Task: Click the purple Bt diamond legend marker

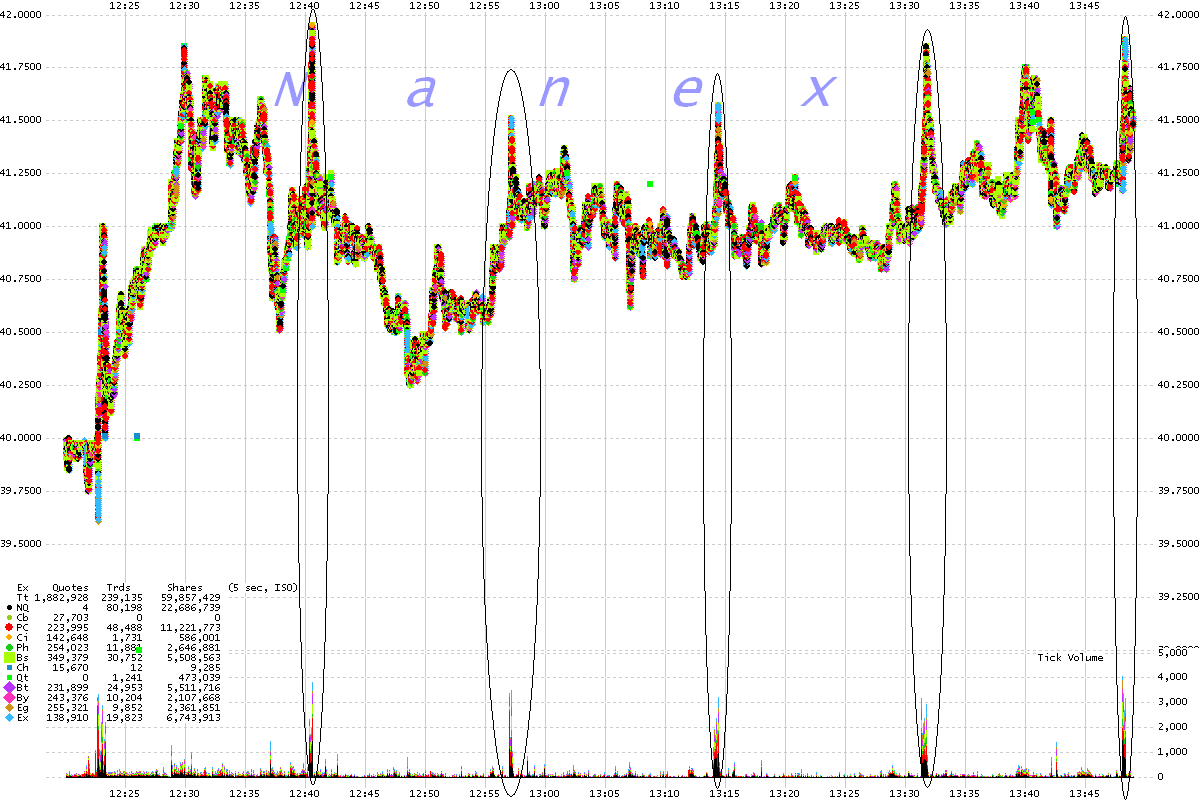Action: [9, 687]
